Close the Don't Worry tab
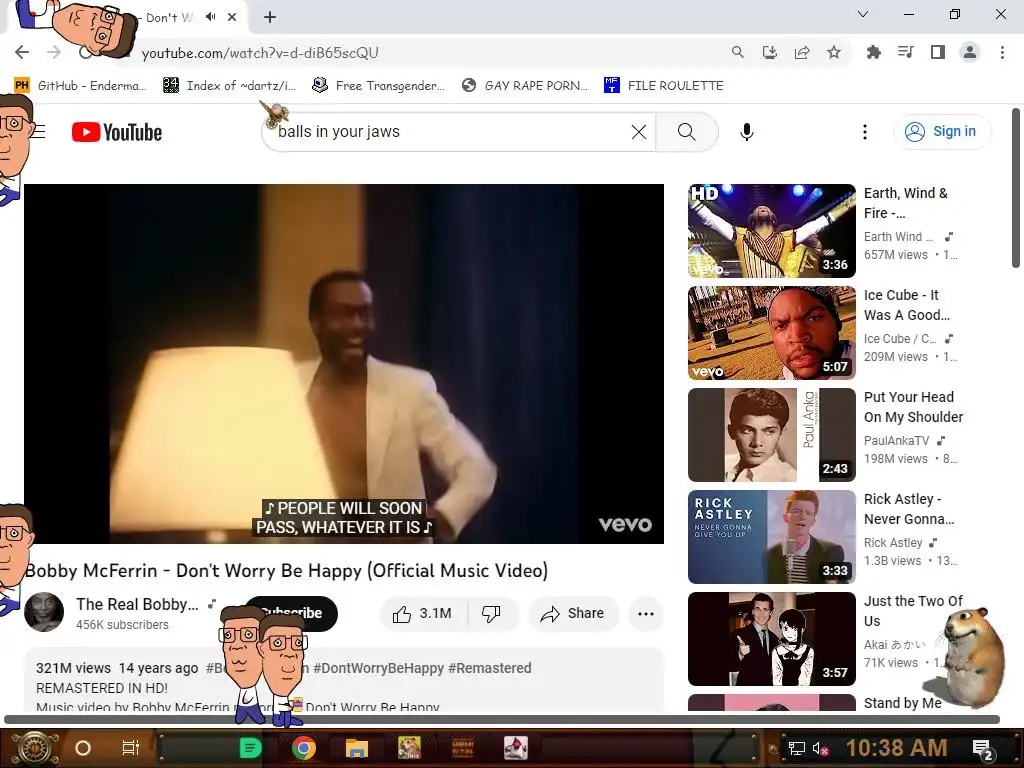Viewport: 1024px width, 768px height. (232, 17)
